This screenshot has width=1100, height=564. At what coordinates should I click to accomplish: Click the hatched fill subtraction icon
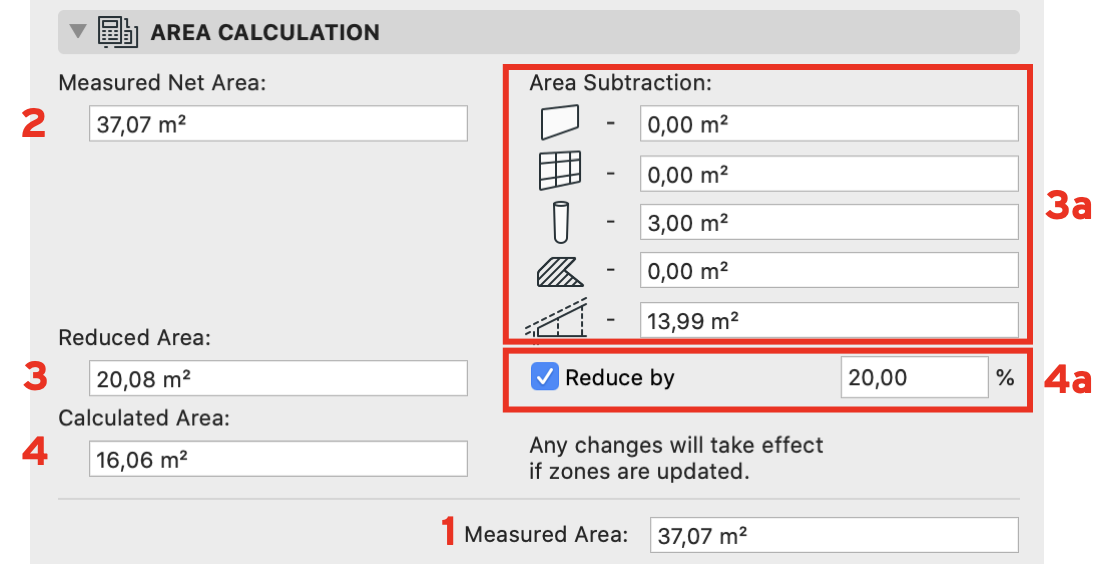[560, 271]
